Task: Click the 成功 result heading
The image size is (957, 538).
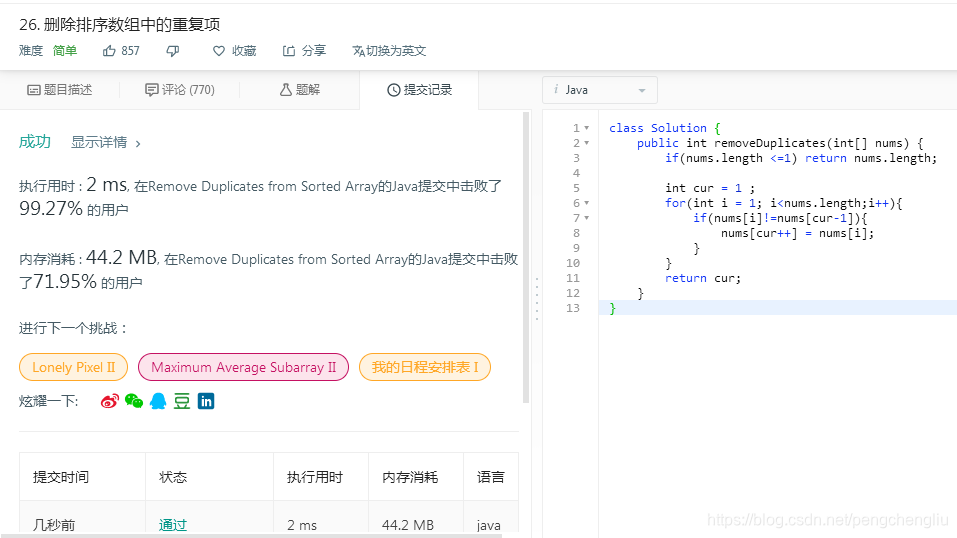Action: click(35, 142)
